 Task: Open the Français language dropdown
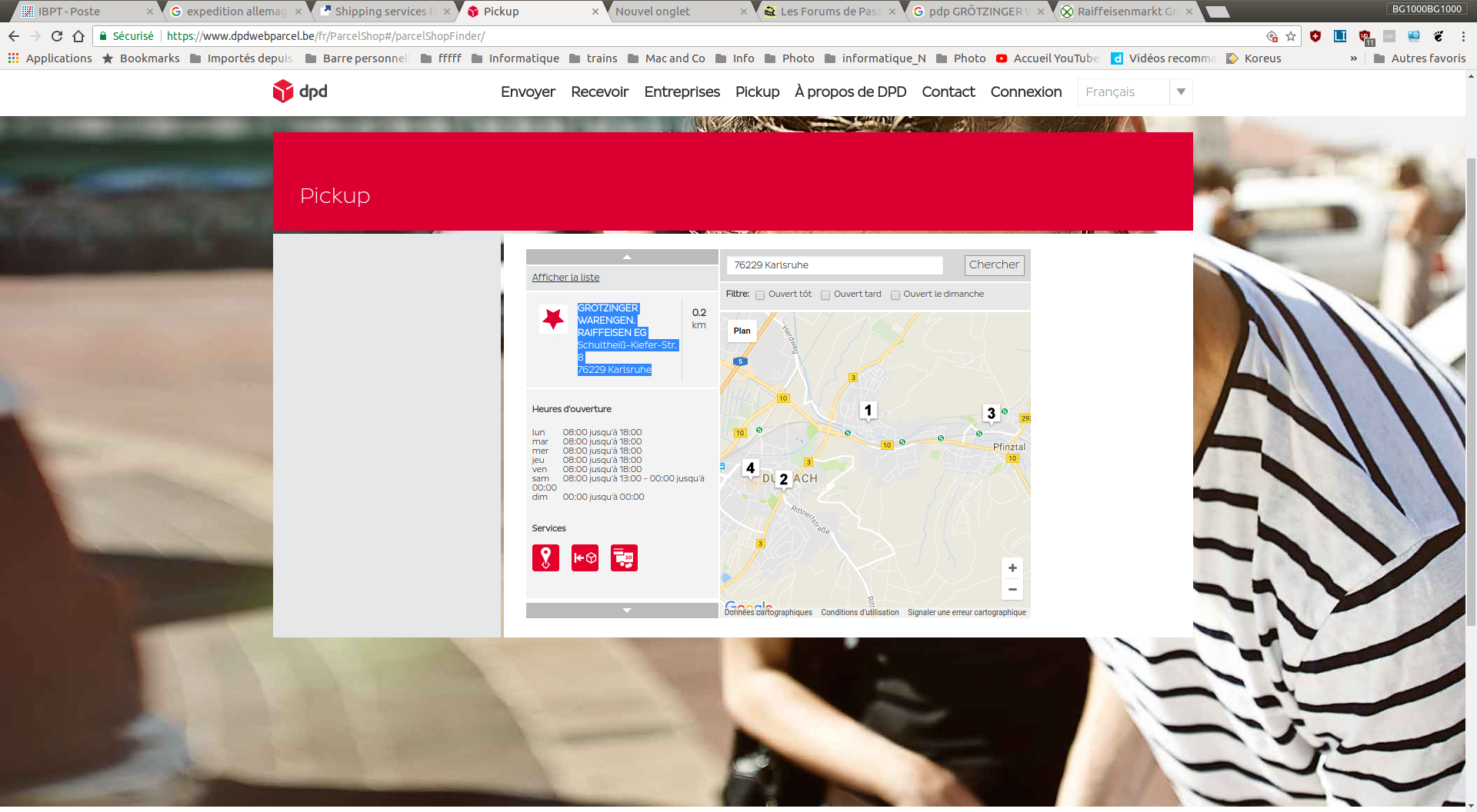tap(1135, 92)
